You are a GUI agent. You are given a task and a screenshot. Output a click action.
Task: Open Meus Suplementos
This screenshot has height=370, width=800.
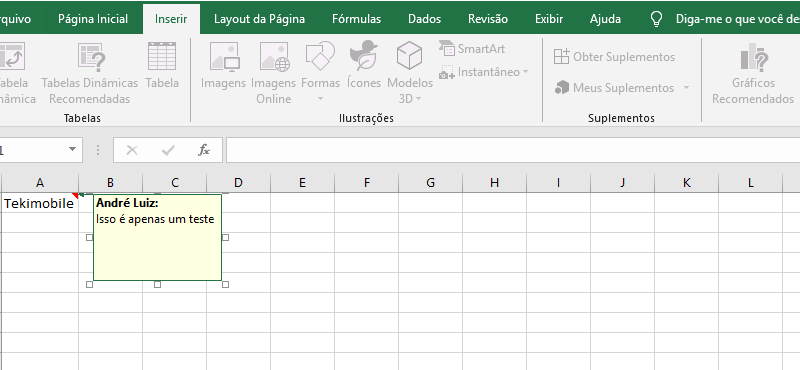click(x=614, y=88)
